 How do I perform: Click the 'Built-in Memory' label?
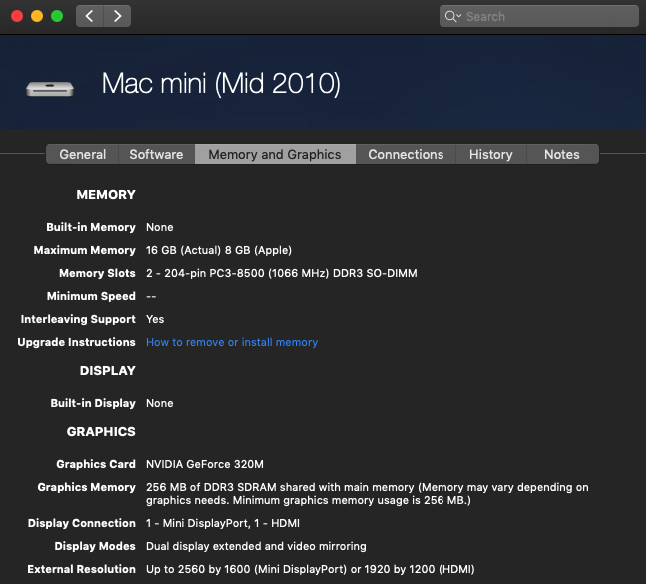point(91,227)
